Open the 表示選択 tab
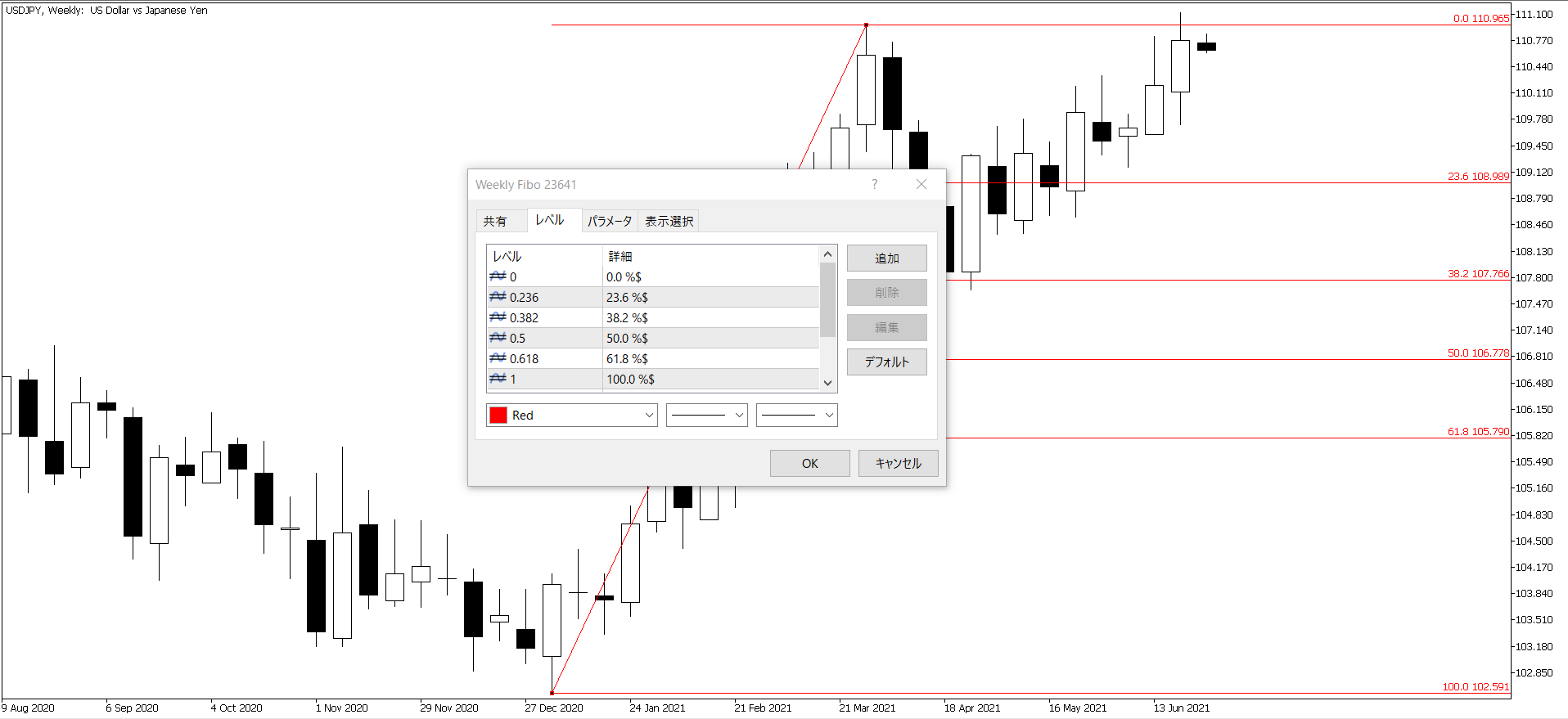This screenshot has height=719, width=1568. pos(669,221)
